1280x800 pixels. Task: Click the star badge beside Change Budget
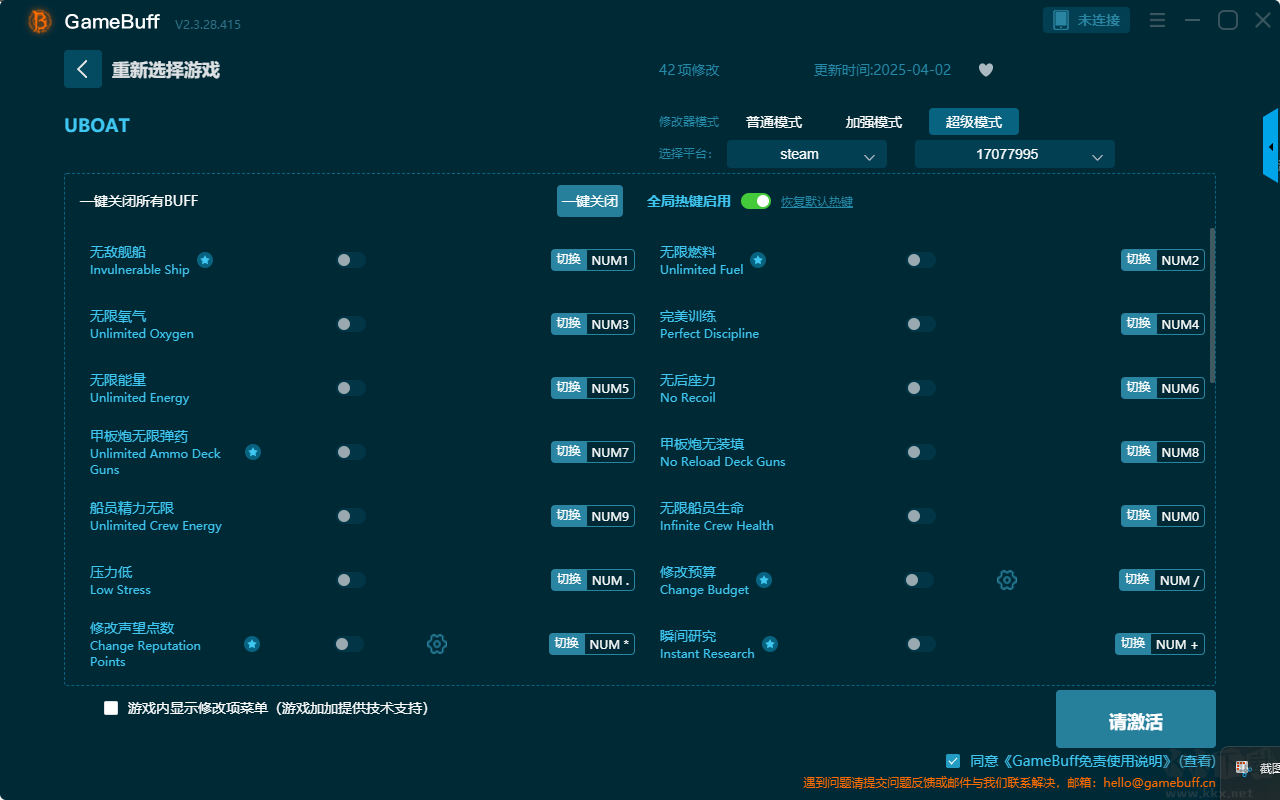(x=764, y=580)
